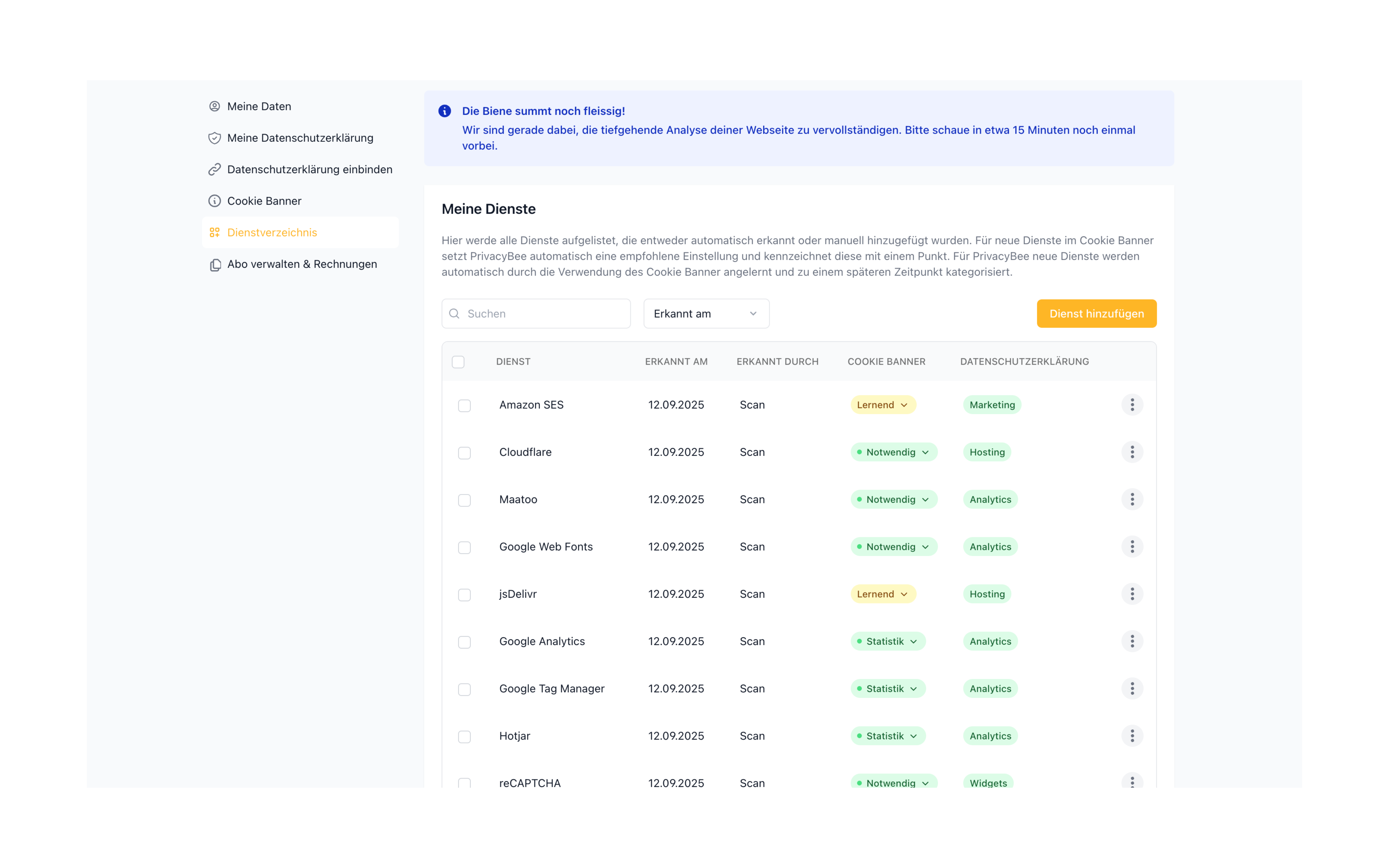Viewport: 1389px width, 868px height.
Task: Click the user icon beside Meine Daten
Action: coord(214,106)
